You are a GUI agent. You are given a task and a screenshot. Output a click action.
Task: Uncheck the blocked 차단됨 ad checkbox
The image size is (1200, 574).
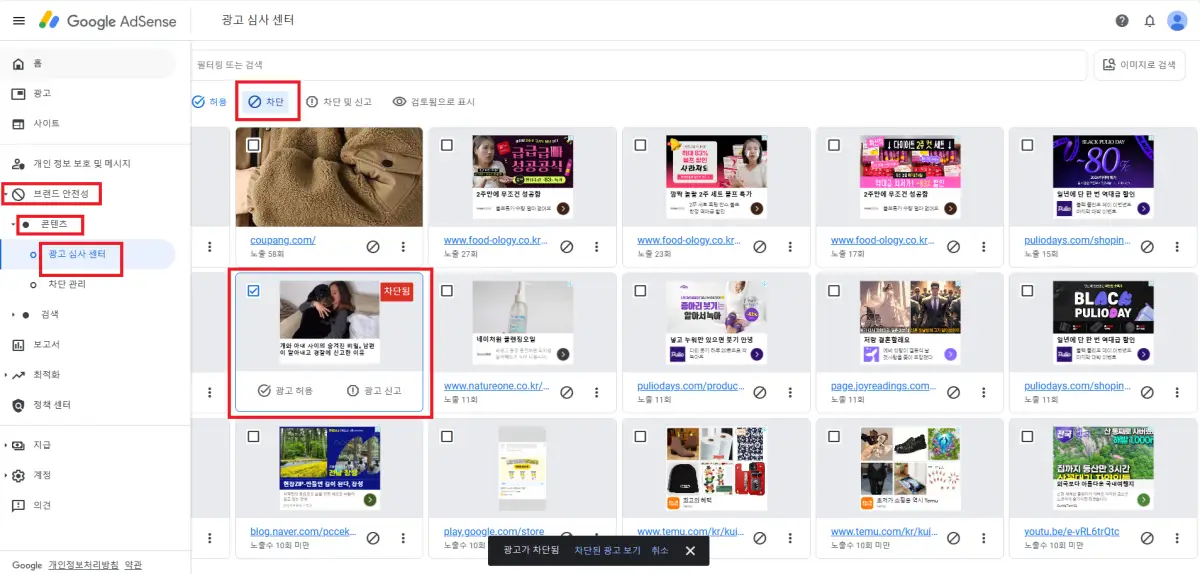coord(253,291)
